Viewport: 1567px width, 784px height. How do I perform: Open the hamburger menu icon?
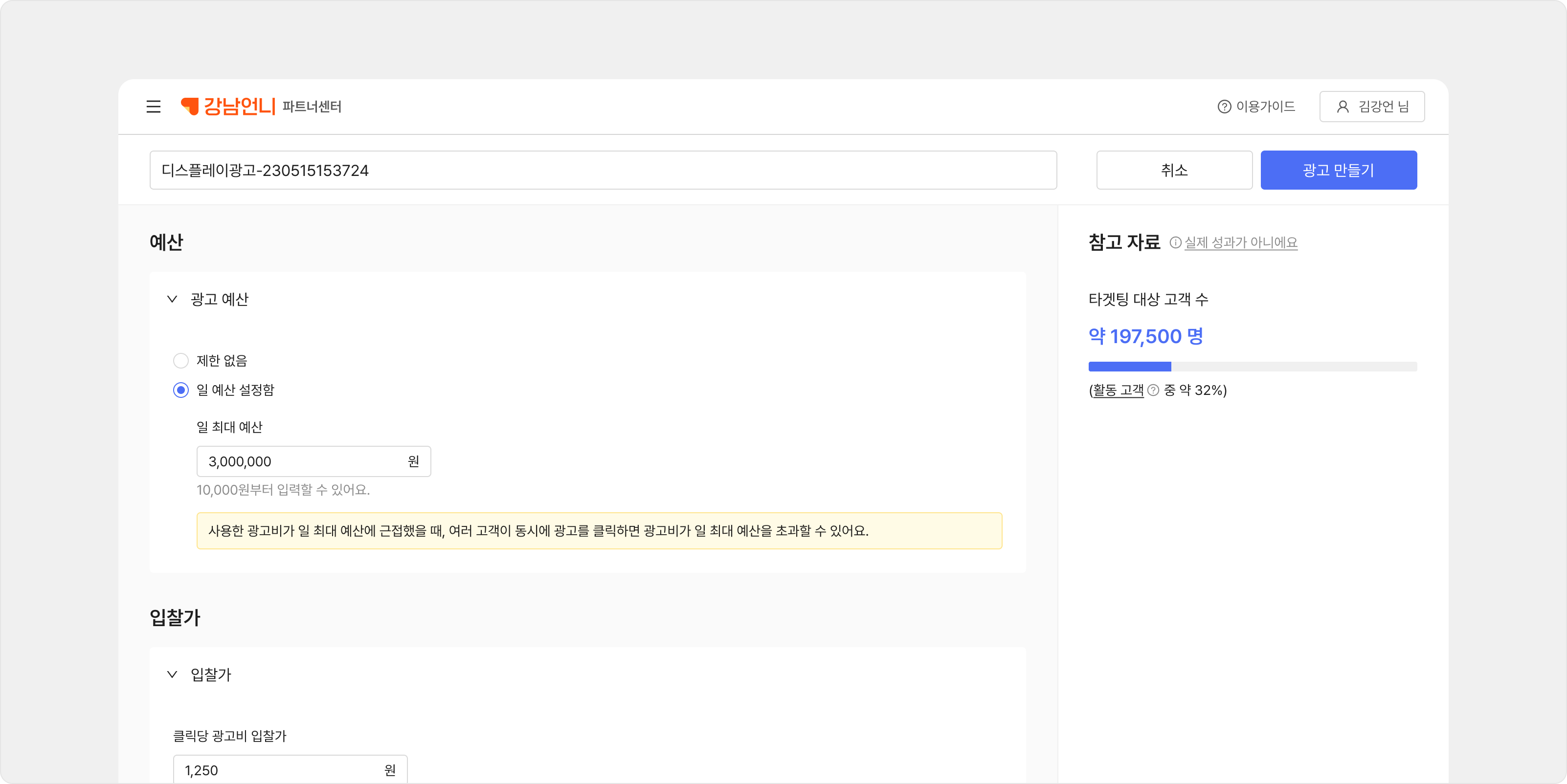click(x=153, y=107)
